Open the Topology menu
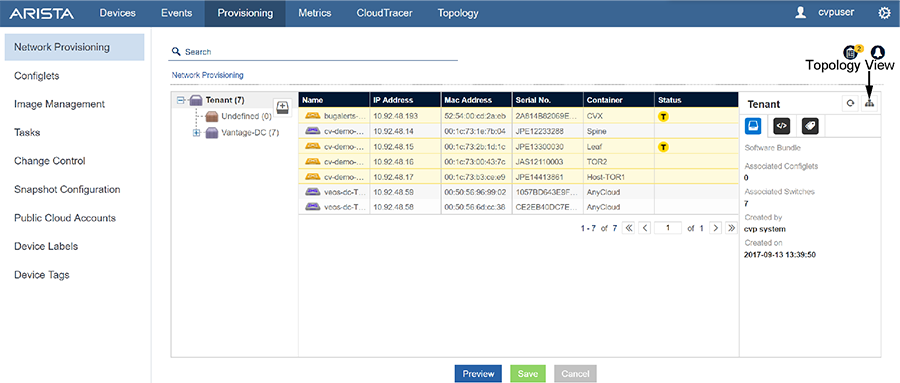 [x=458, y=13]
